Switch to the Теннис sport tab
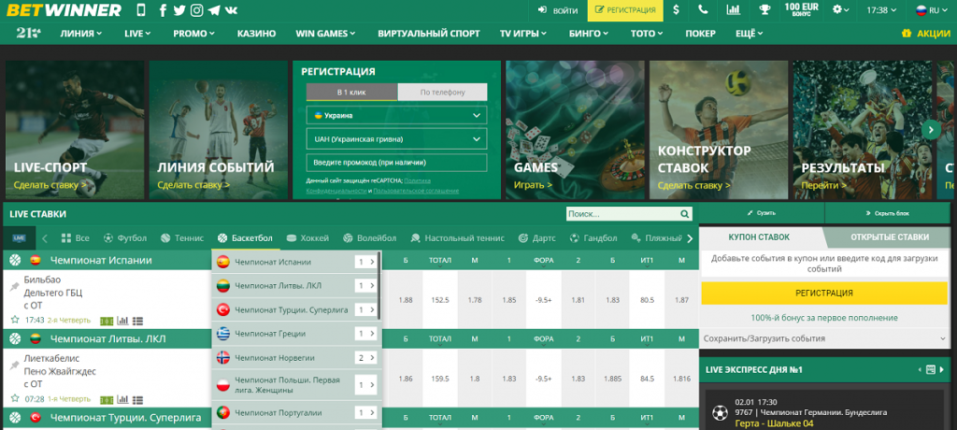957x430 pixels. [182, 238]
